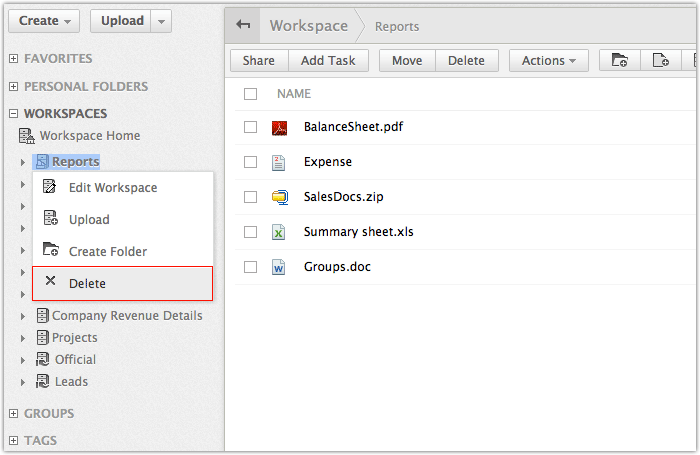Click the back arrow beside Workspace breadcrumb
The width and height of the screenshot is (700, 455).
pos(241,26)
